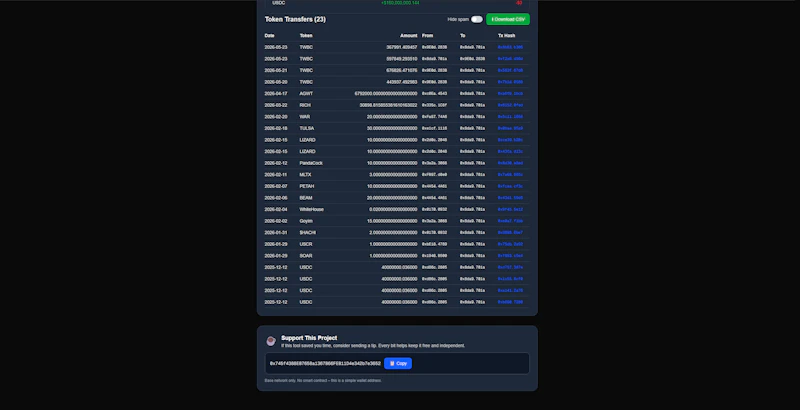Select the 2026-02-18 date cell
Image resolution: width=800 pixels, height=410 pixels.
pos(276,129)
